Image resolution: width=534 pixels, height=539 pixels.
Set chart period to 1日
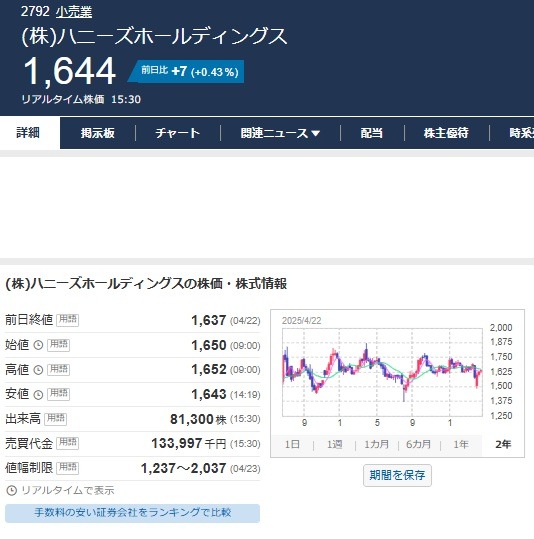[292, 444]
